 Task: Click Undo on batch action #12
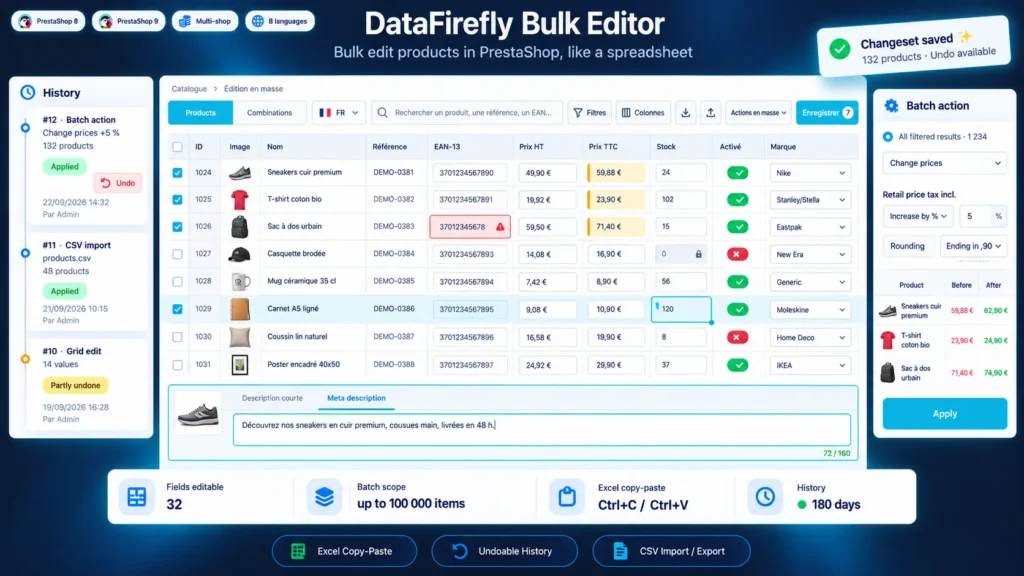pyautogui.click(x=118, y=183)
